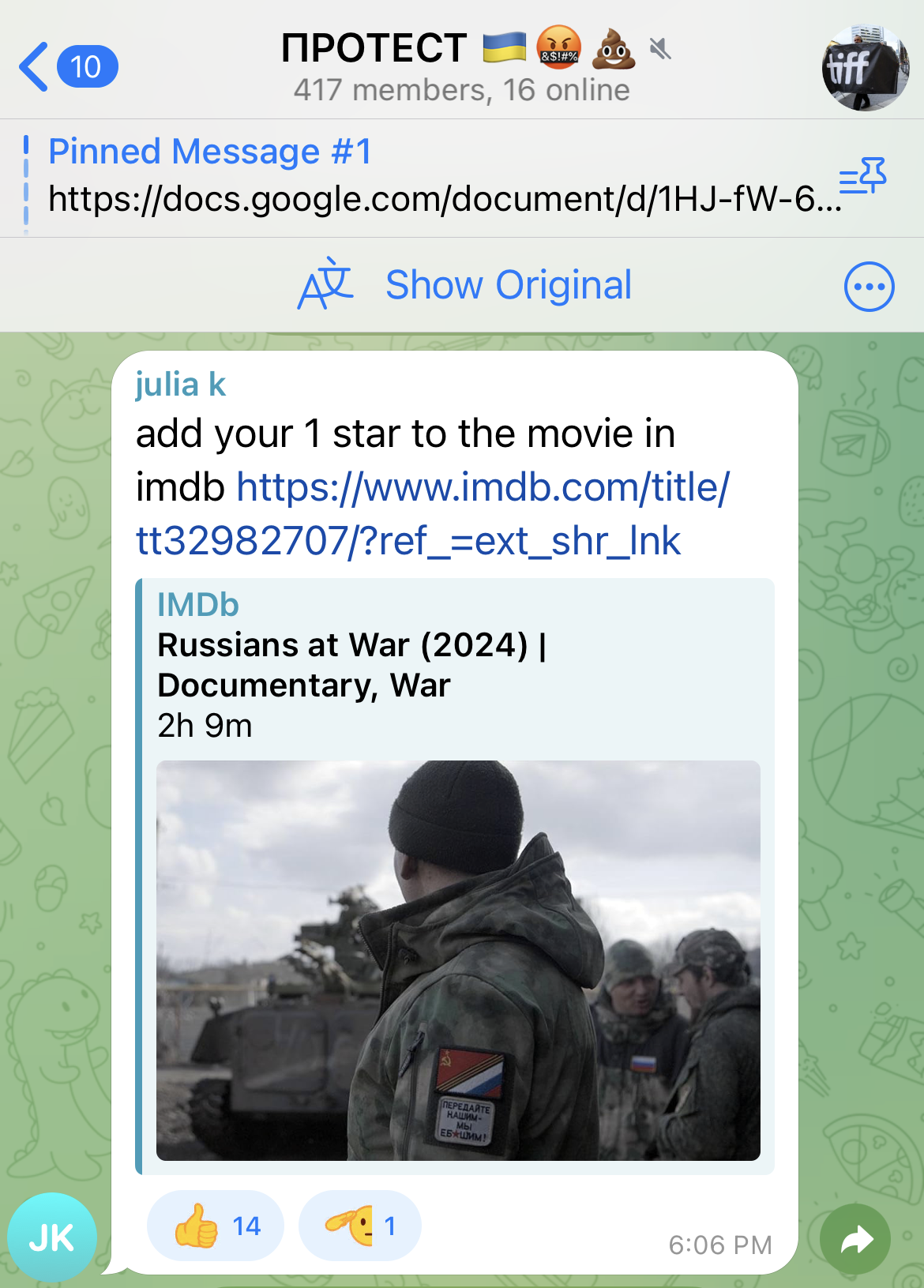This screenshot has width=924, height=1288.
Task: Tap the 6:06 PM message timestamp
Action: (719, 1245)
